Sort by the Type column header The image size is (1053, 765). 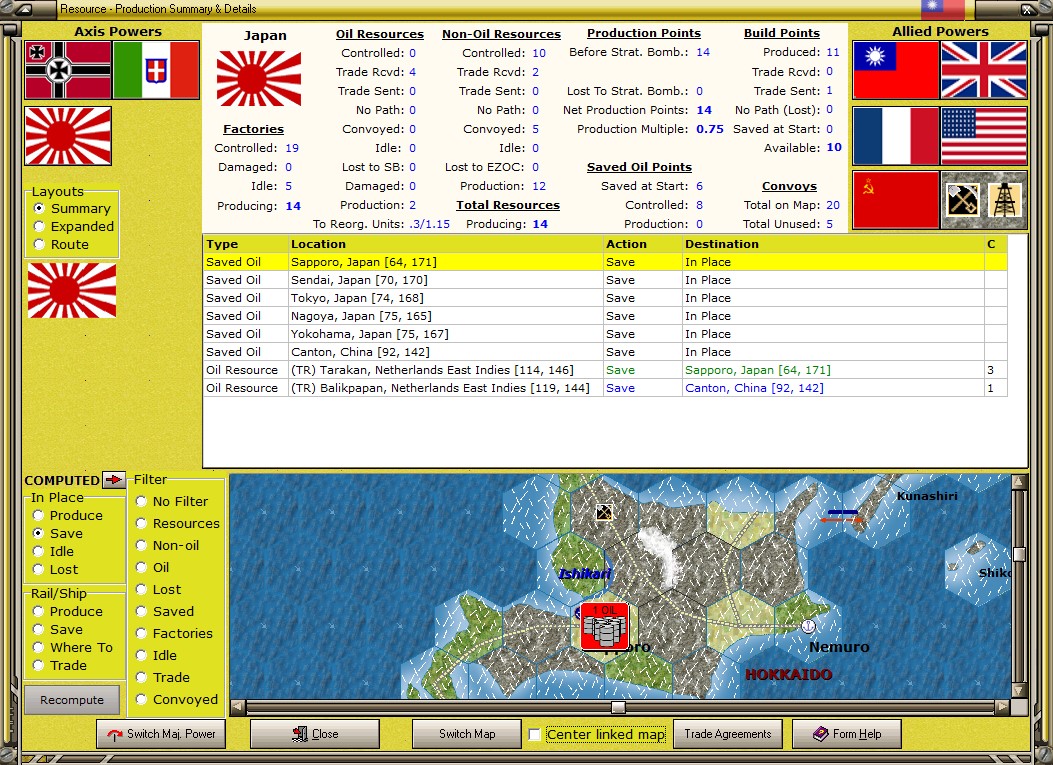click(246, 244)
